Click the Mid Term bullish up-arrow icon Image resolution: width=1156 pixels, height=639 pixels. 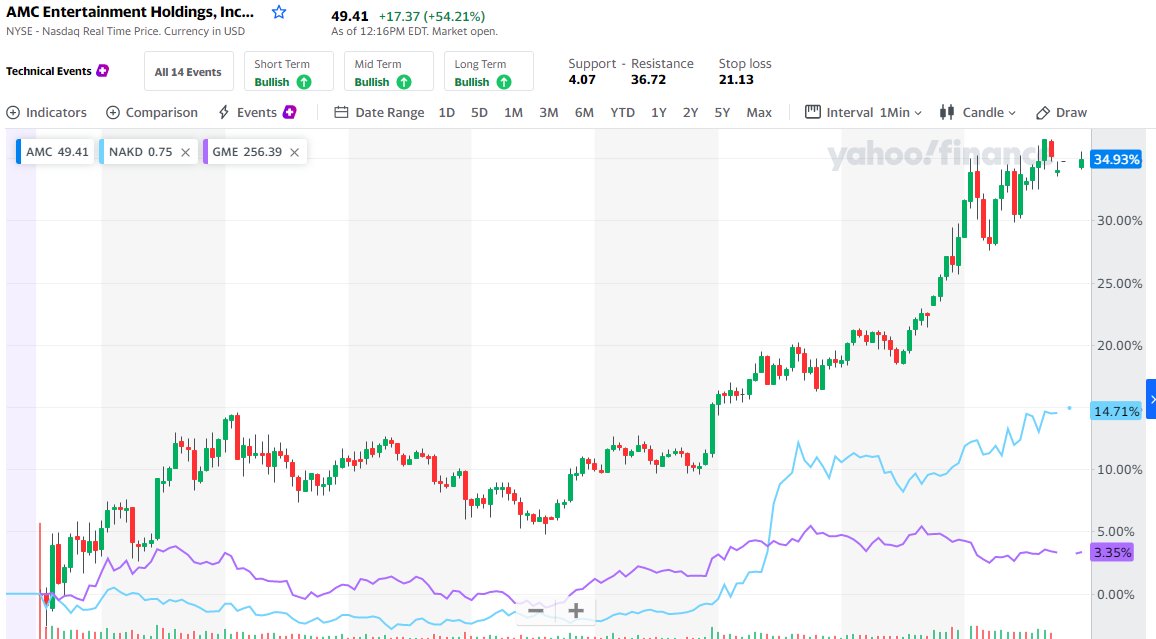coord(404,82)
